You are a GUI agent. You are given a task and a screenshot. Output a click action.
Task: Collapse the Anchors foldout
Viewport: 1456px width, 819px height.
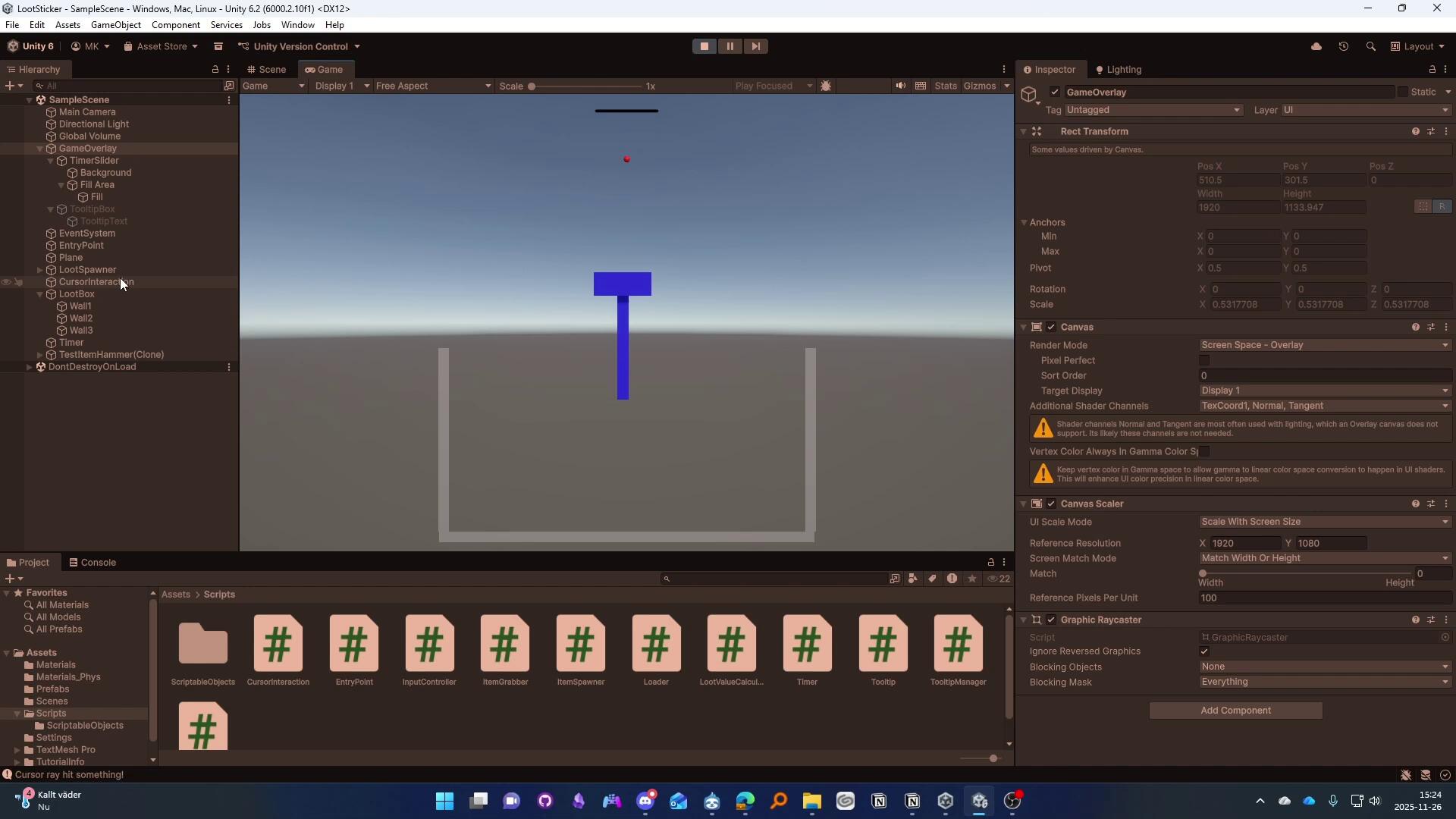click(1024, 222)
